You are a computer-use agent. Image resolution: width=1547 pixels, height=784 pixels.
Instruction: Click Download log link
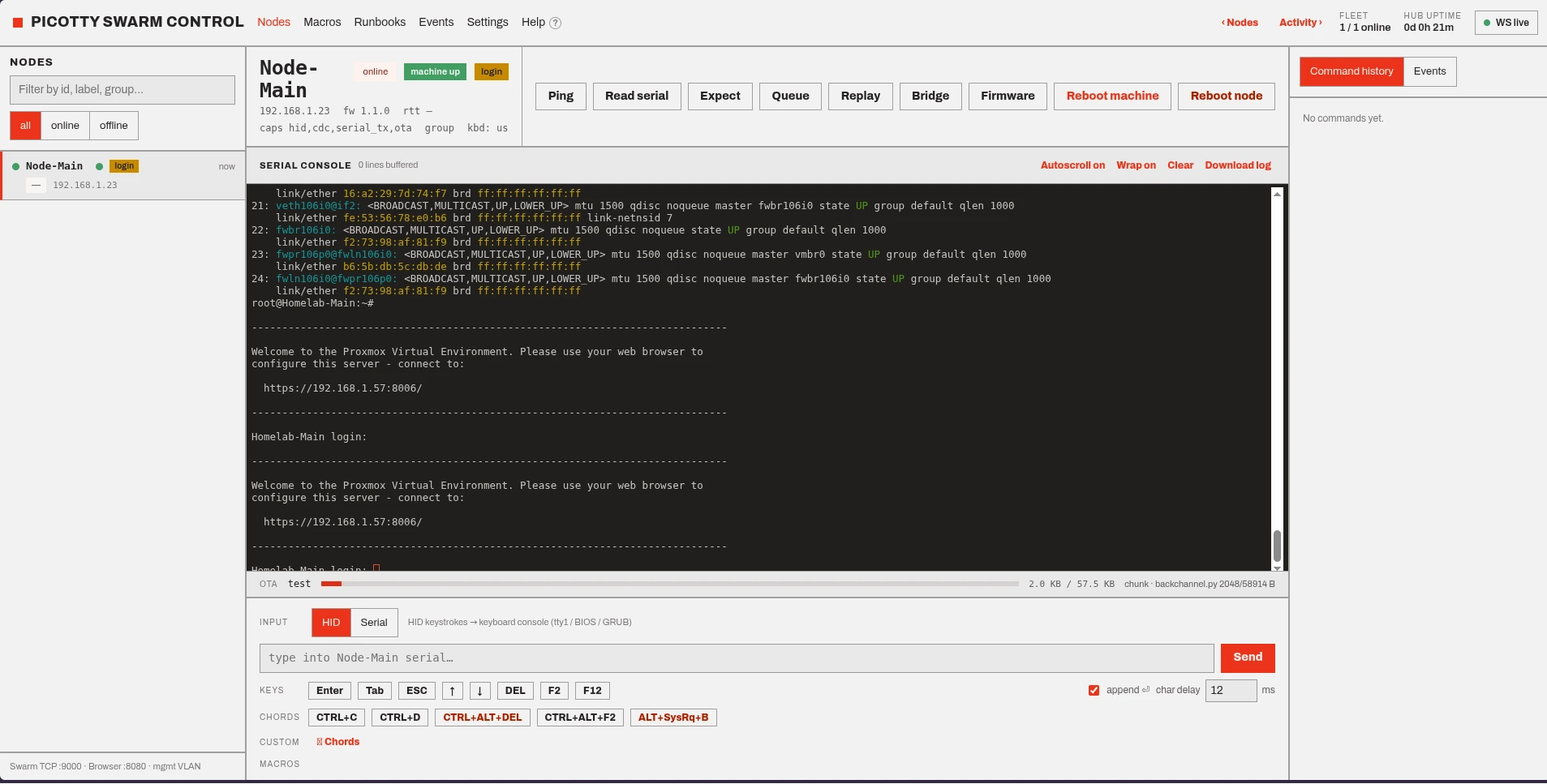point(1238,165)
